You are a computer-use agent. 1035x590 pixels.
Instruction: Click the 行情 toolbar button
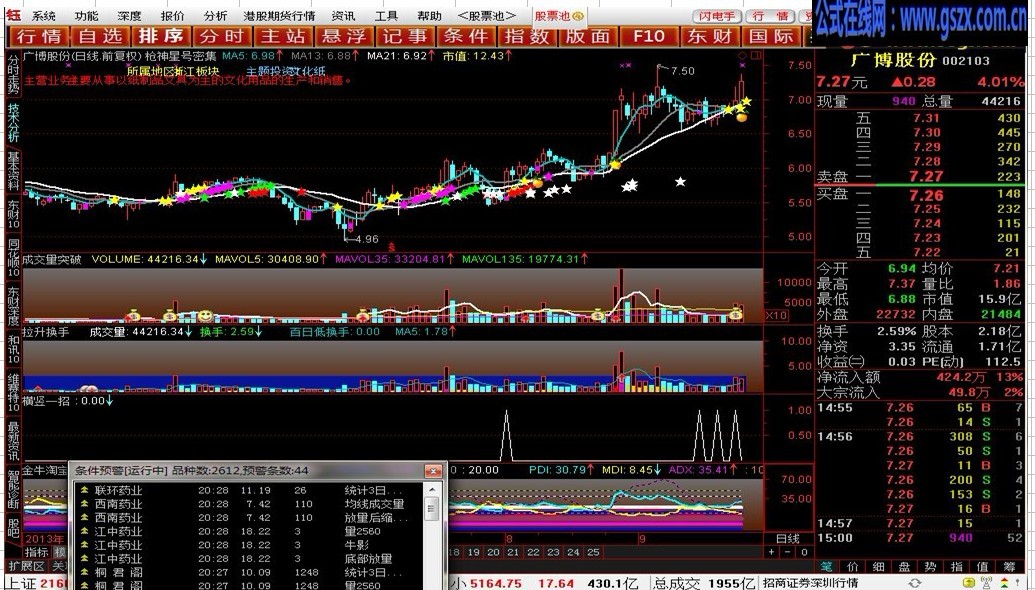point(42,36)
